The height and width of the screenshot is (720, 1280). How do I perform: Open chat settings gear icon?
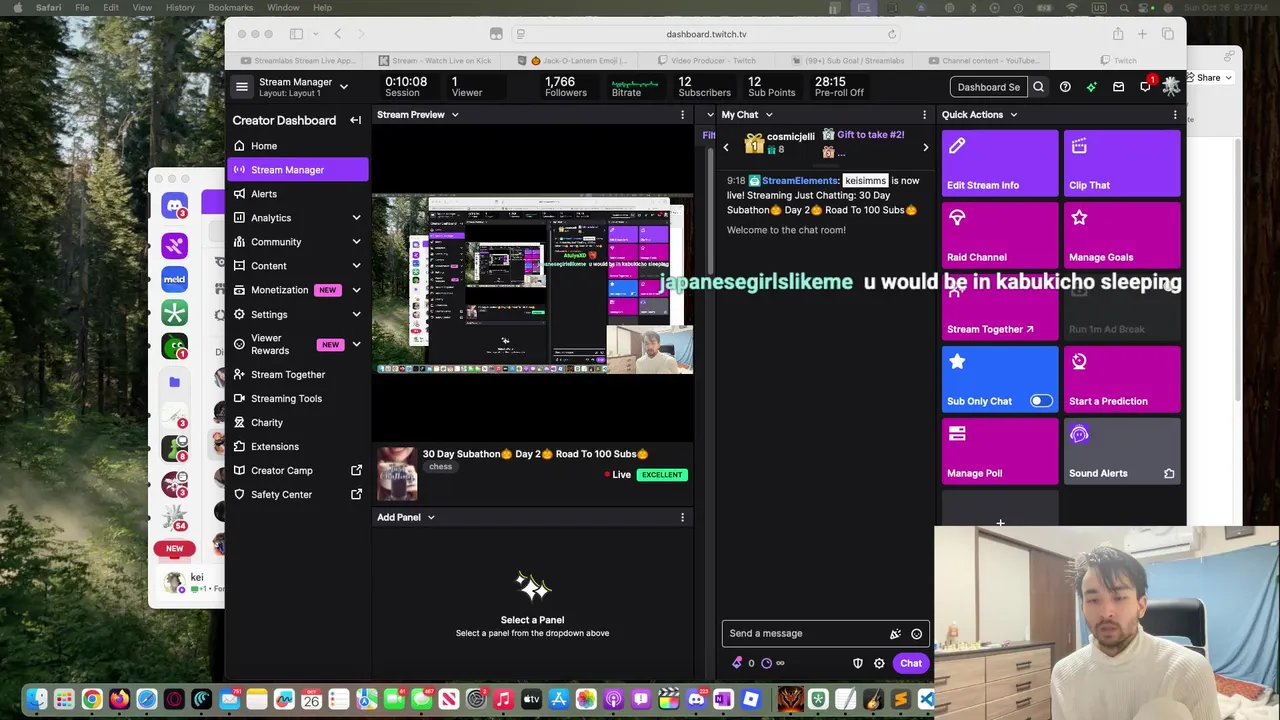tap(879, 663)
